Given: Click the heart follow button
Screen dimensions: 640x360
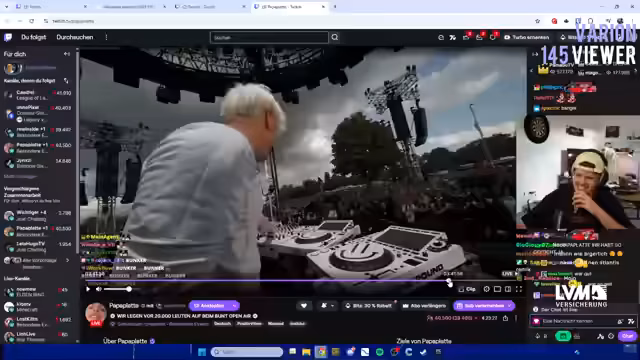Looking at the screenshot, I should click(304, 306).
